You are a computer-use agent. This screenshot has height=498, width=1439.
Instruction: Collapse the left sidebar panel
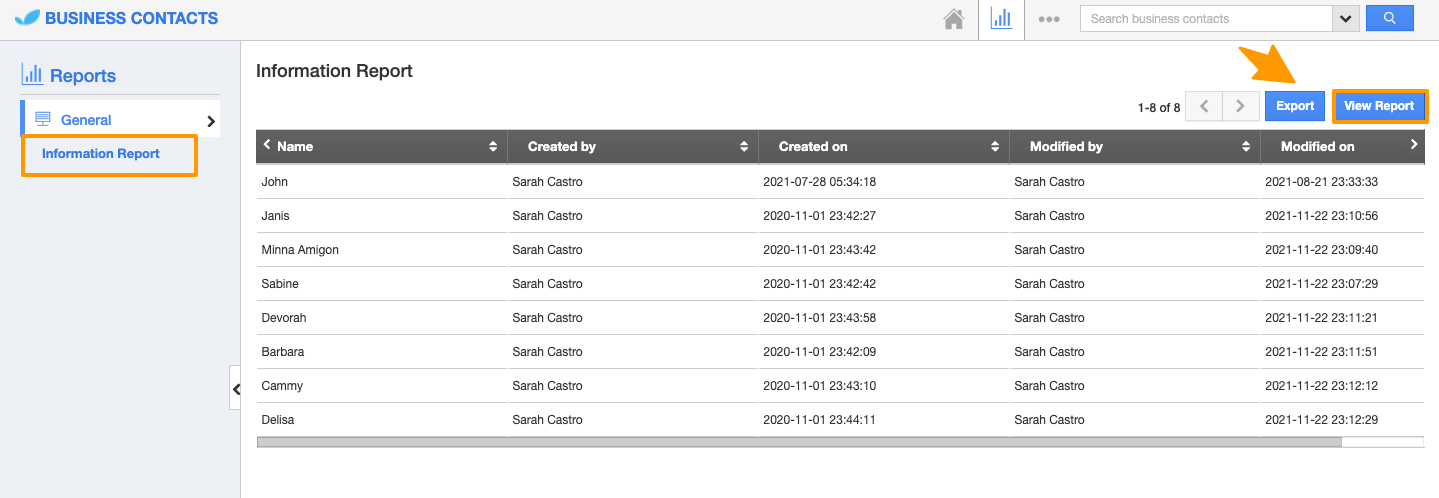coord(236,389)
